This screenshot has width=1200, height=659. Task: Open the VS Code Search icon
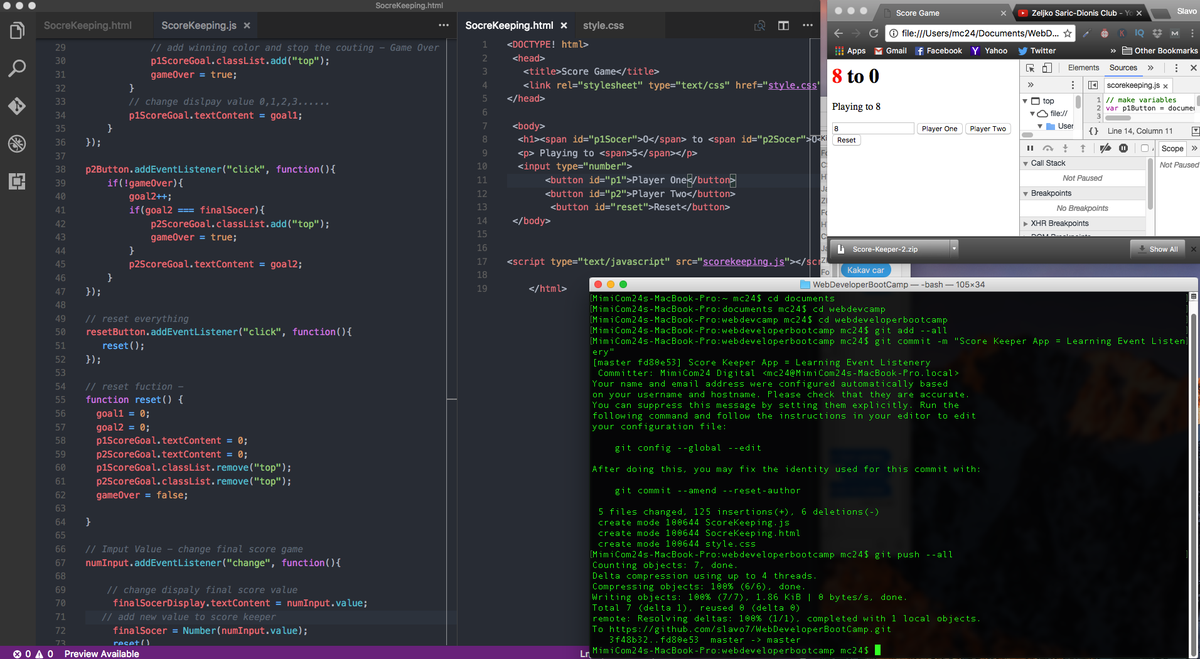pyautogui.click(x=17, y=68)
